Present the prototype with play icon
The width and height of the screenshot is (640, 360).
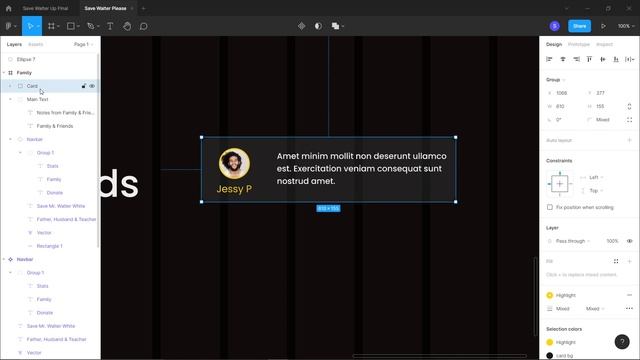pyautogui.click(x=603, y=26)
